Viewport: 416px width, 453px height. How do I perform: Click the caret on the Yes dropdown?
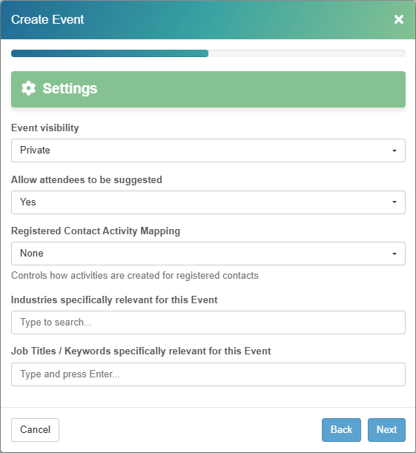pos(394,202)
